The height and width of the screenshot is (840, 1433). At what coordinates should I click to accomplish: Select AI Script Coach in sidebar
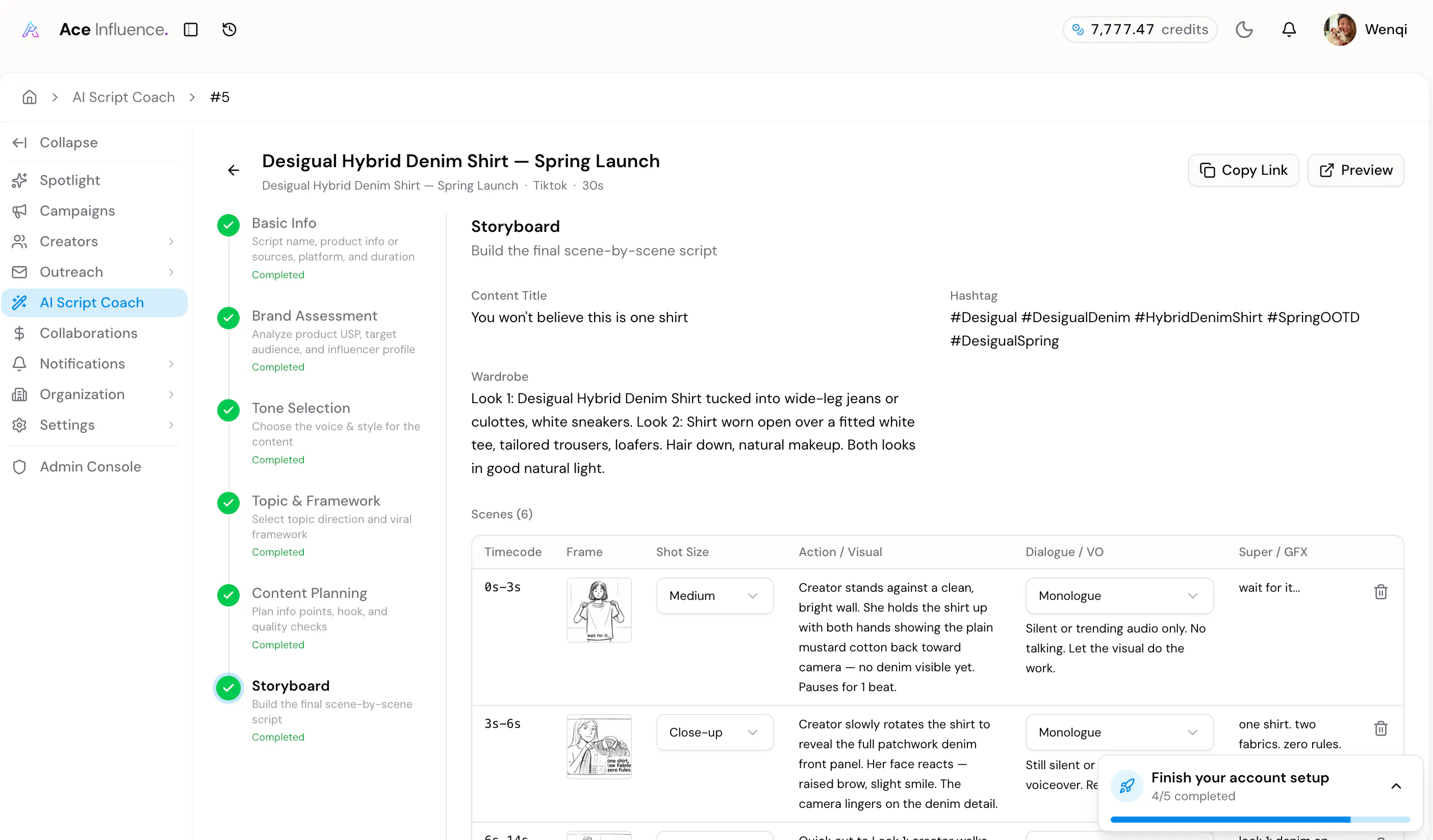pyautogui.click(x=94, y=303)
